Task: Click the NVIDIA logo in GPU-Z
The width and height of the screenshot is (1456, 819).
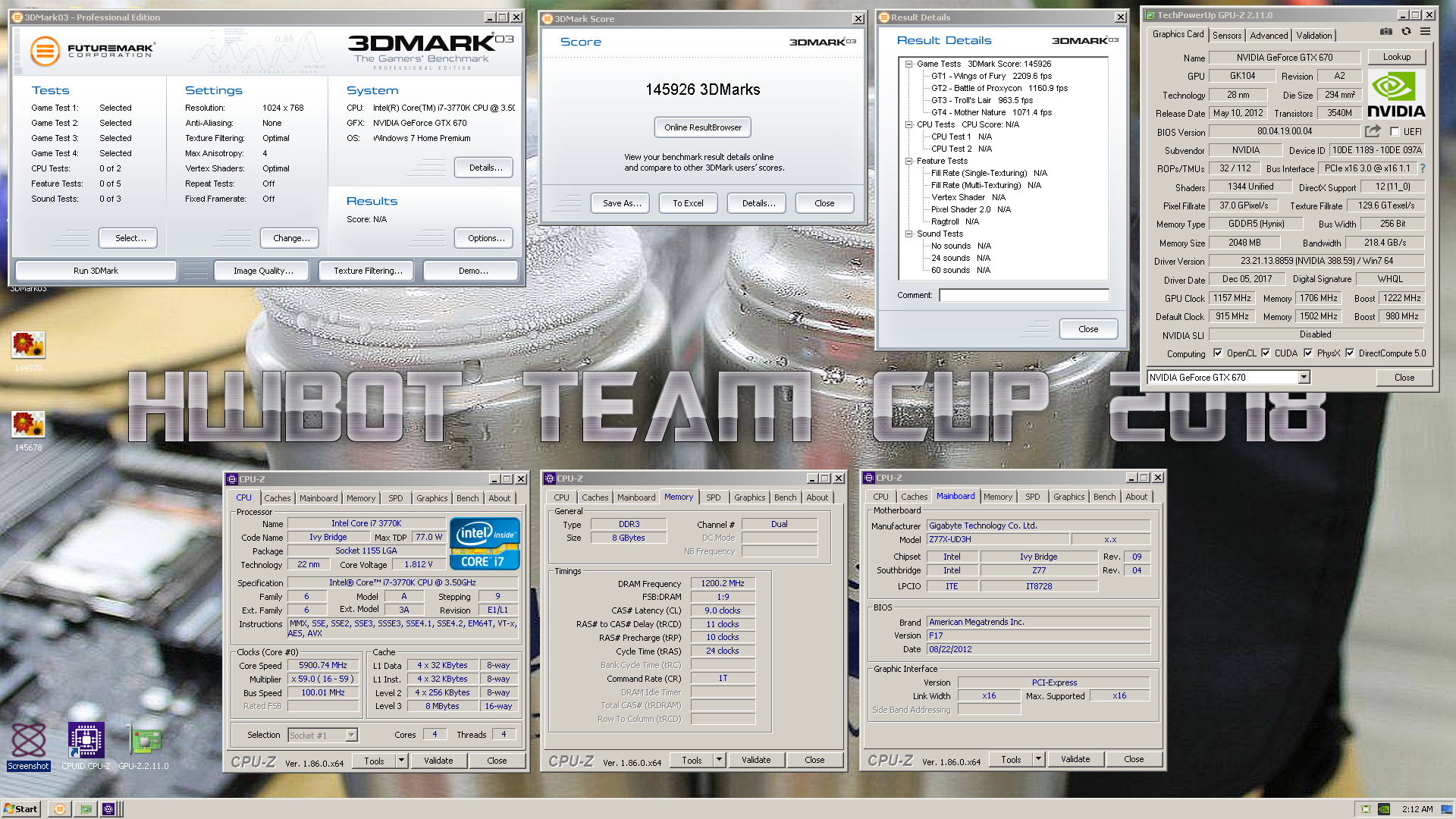Action: point(1396,94)
